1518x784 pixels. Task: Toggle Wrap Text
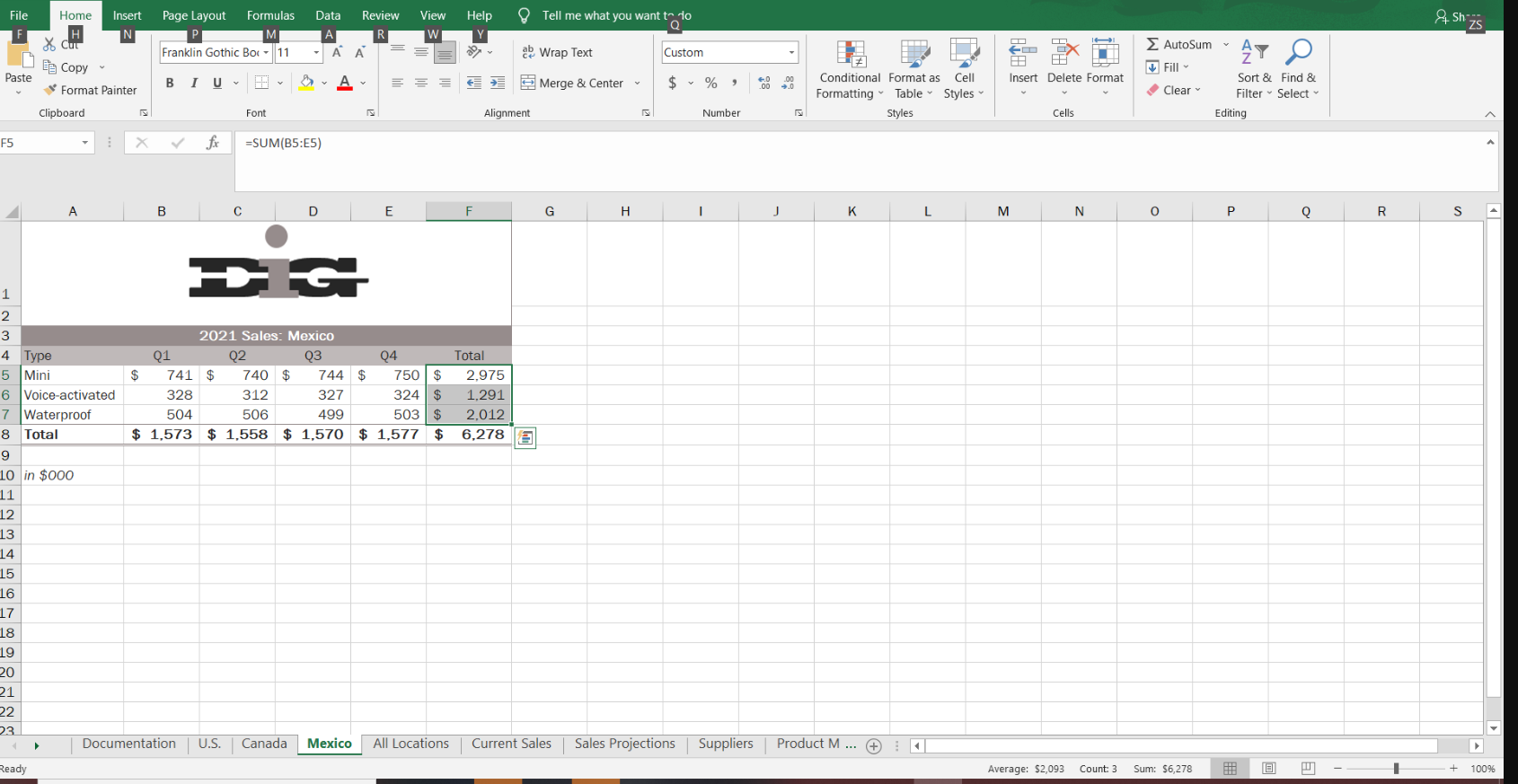pos(557,52)
